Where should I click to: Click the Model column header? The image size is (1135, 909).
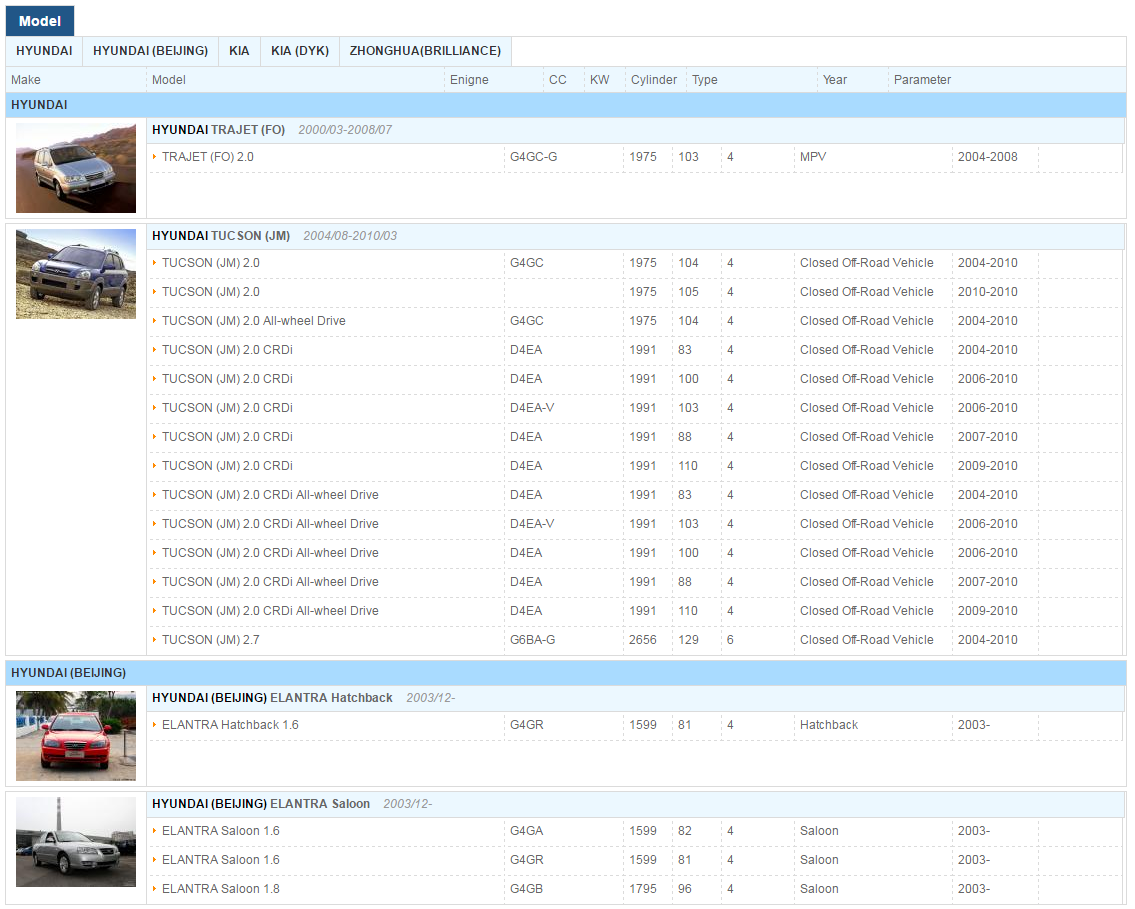coord(169,80)
